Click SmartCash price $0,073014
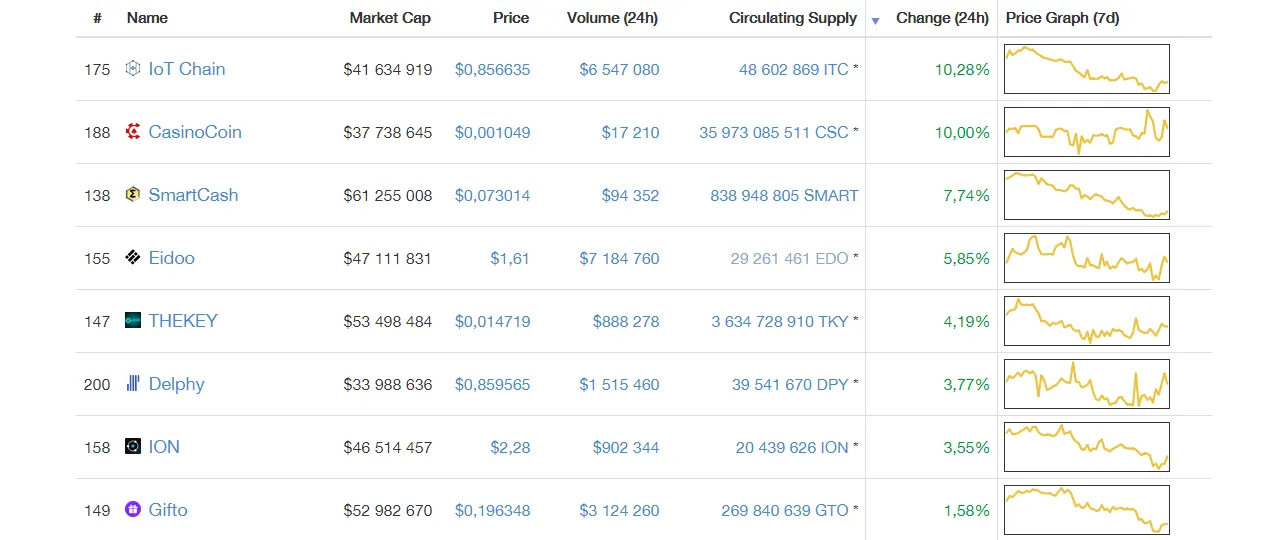 pyautogui.click(x=493, y=196)
